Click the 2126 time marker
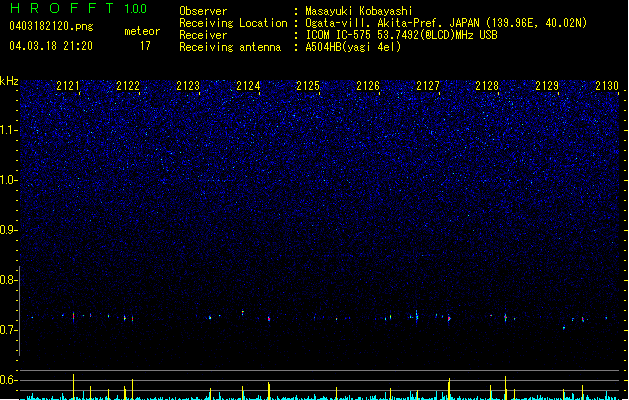 [x=368, y=86]
